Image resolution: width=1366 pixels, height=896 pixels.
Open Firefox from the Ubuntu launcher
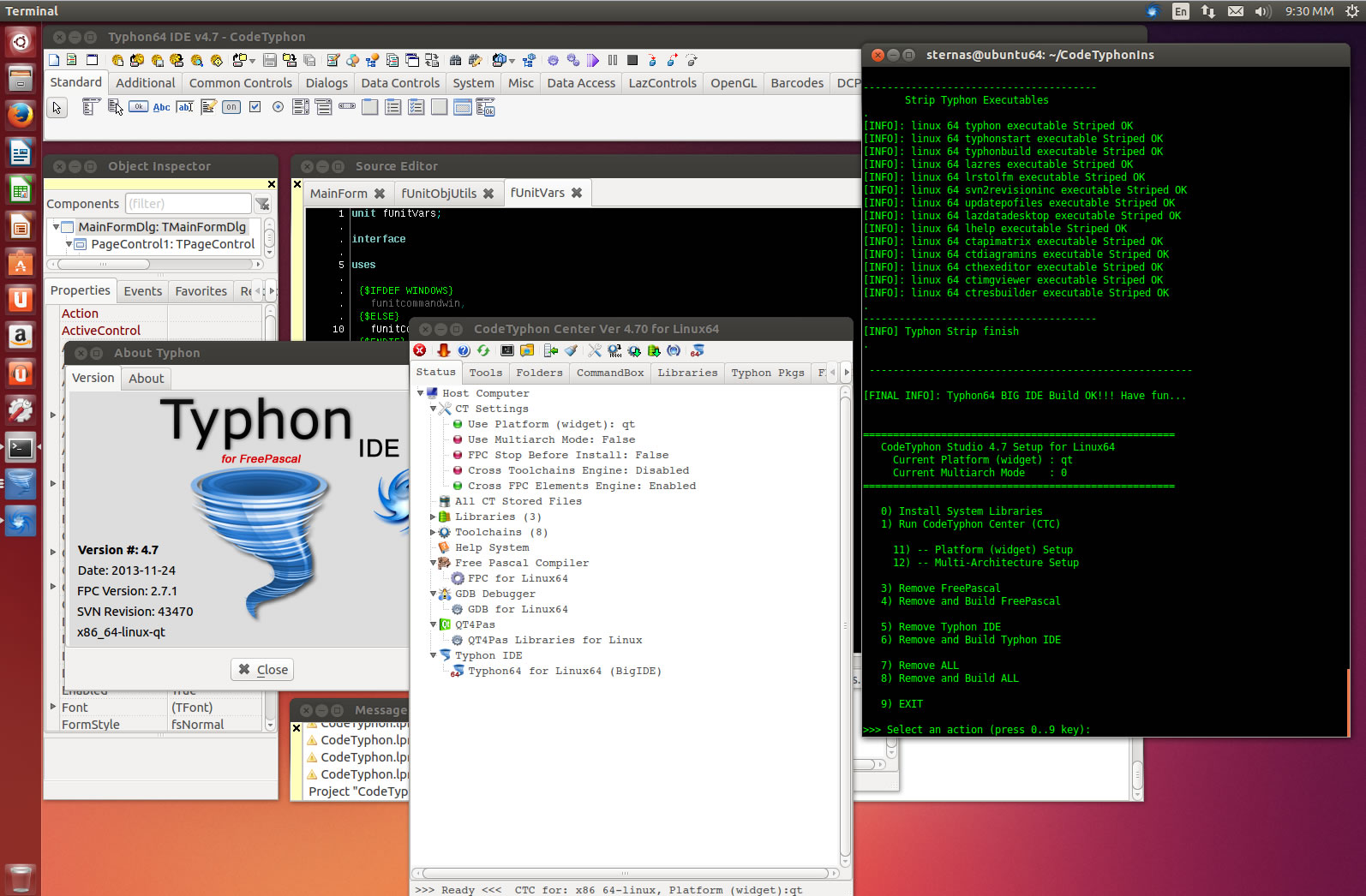pos(21,114)
